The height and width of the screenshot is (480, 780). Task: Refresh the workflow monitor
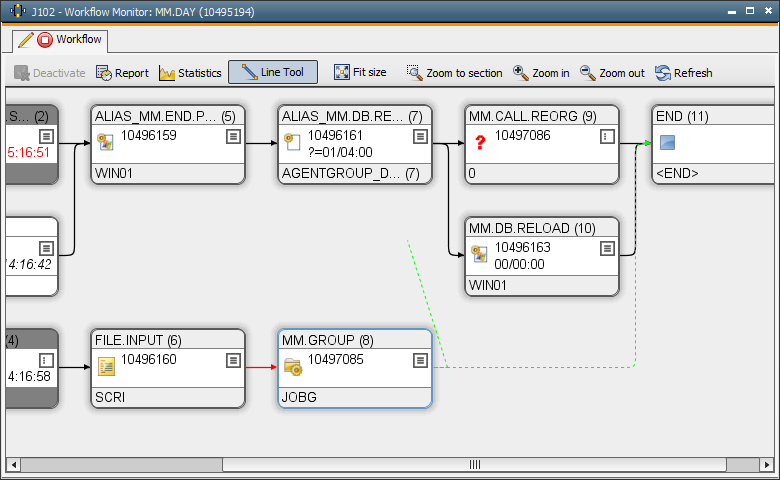click(x=684, y=73)
